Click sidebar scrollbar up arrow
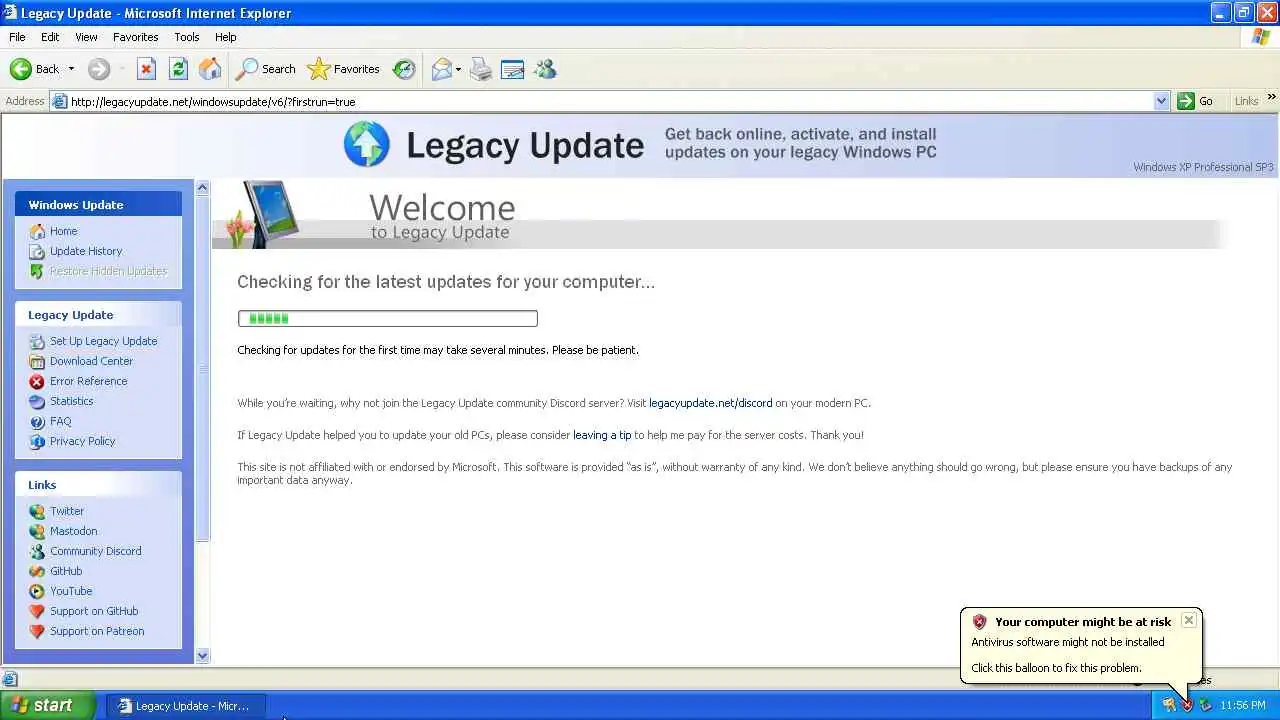Viewport: 1280px width, 720px height. [203, 187]
